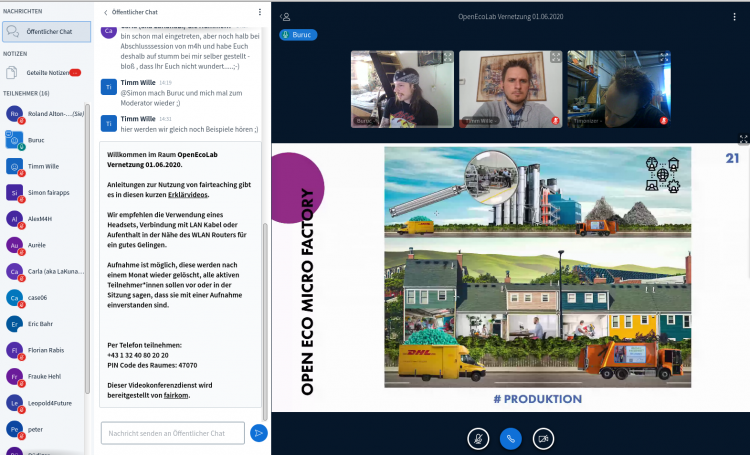Unmute the microphone in the bottom toolbar
The width and height of the screenshot is (750, 455).
[479, 437]
